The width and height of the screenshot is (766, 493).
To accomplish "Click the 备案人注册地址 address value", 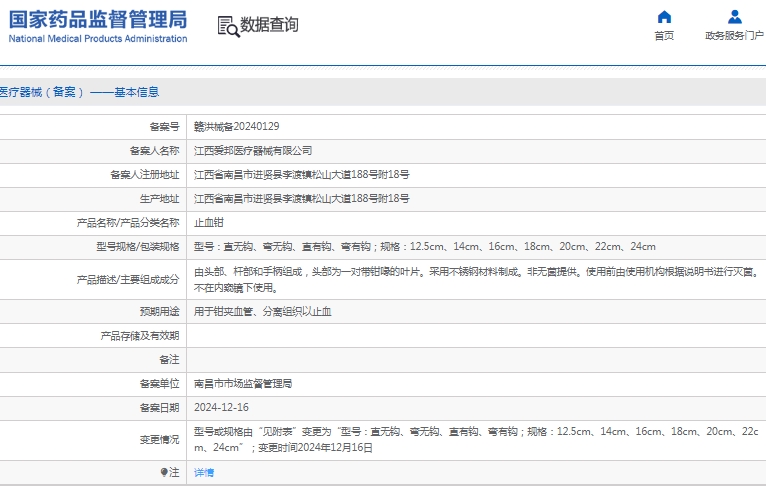I will (x=301, y=174).
